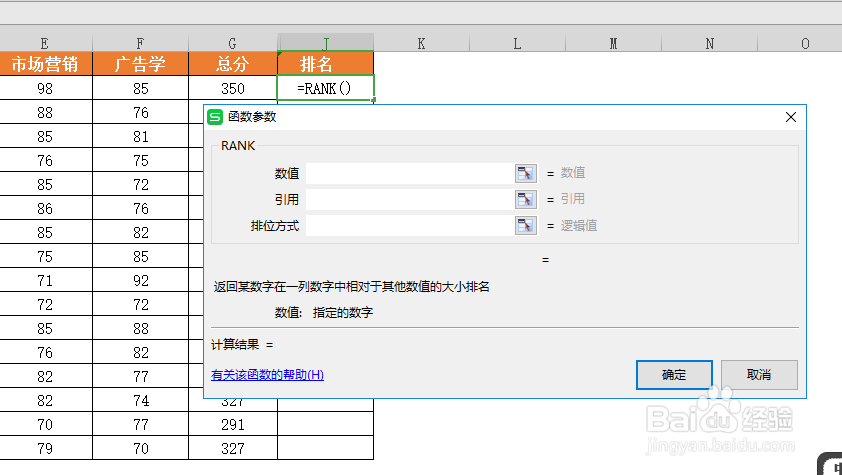Viewport: 842px width, 475px height.
Task: Select column M header
Action: (x=613, y=43)
